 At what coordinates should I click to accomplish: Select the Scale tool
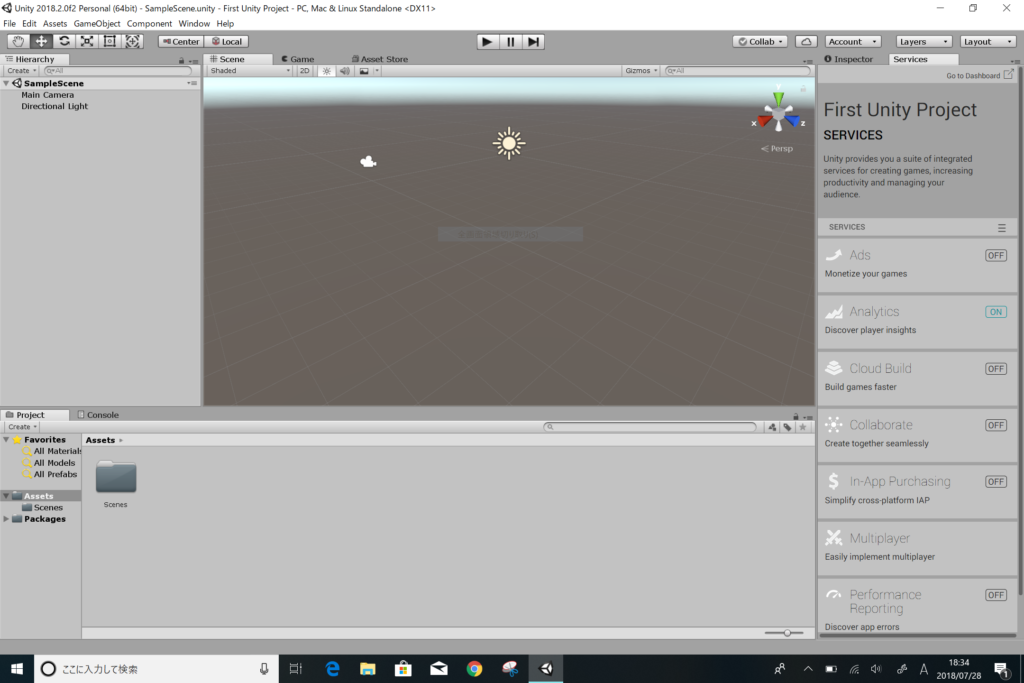[x=87, y=41]
